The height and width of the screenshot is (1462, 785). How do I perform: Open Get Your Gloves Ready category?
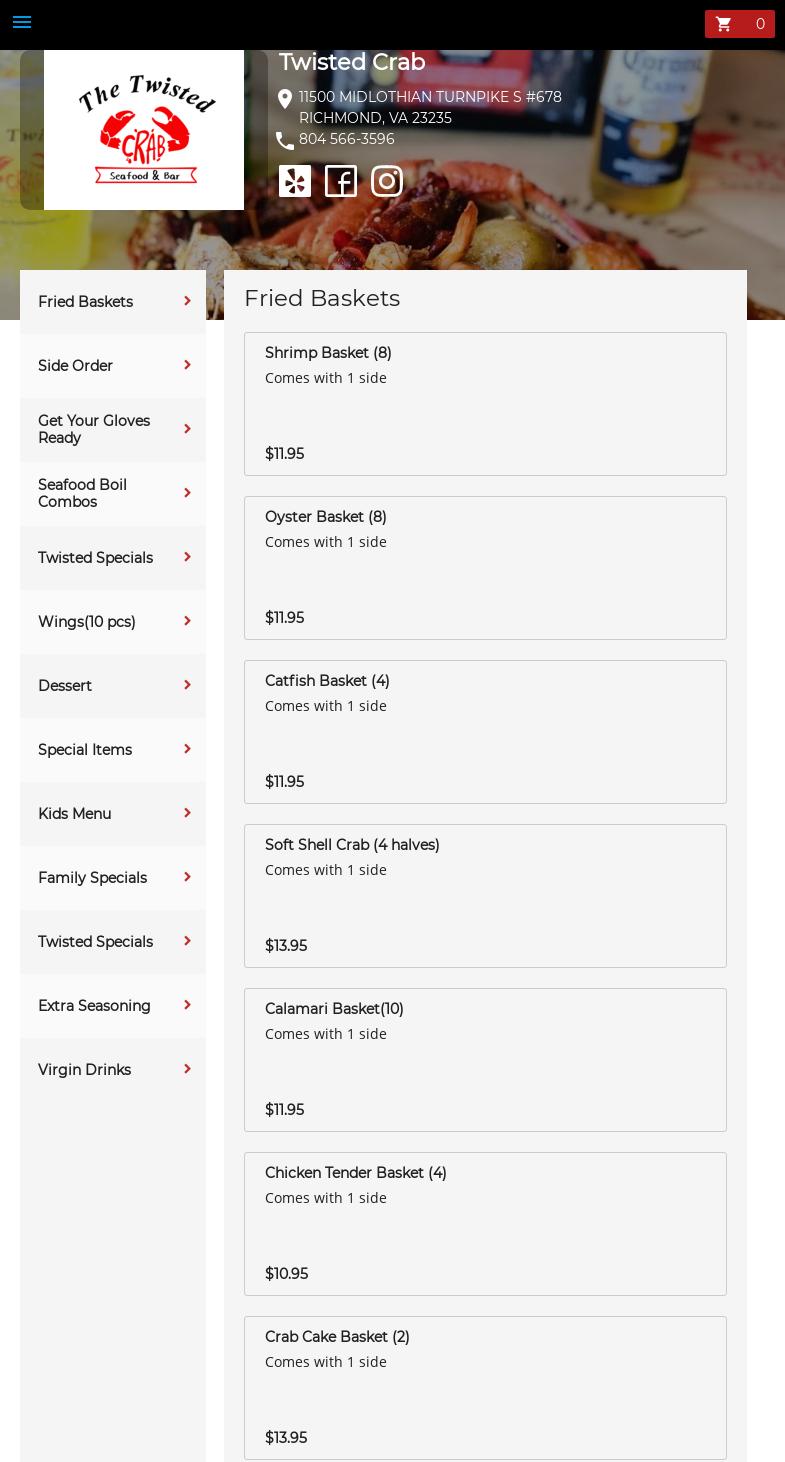click(x=94, y=429)
